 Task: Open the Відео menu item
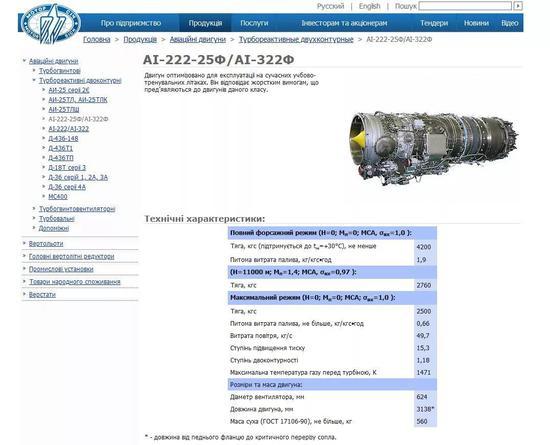pyautogui.click(x=510, y=23)
